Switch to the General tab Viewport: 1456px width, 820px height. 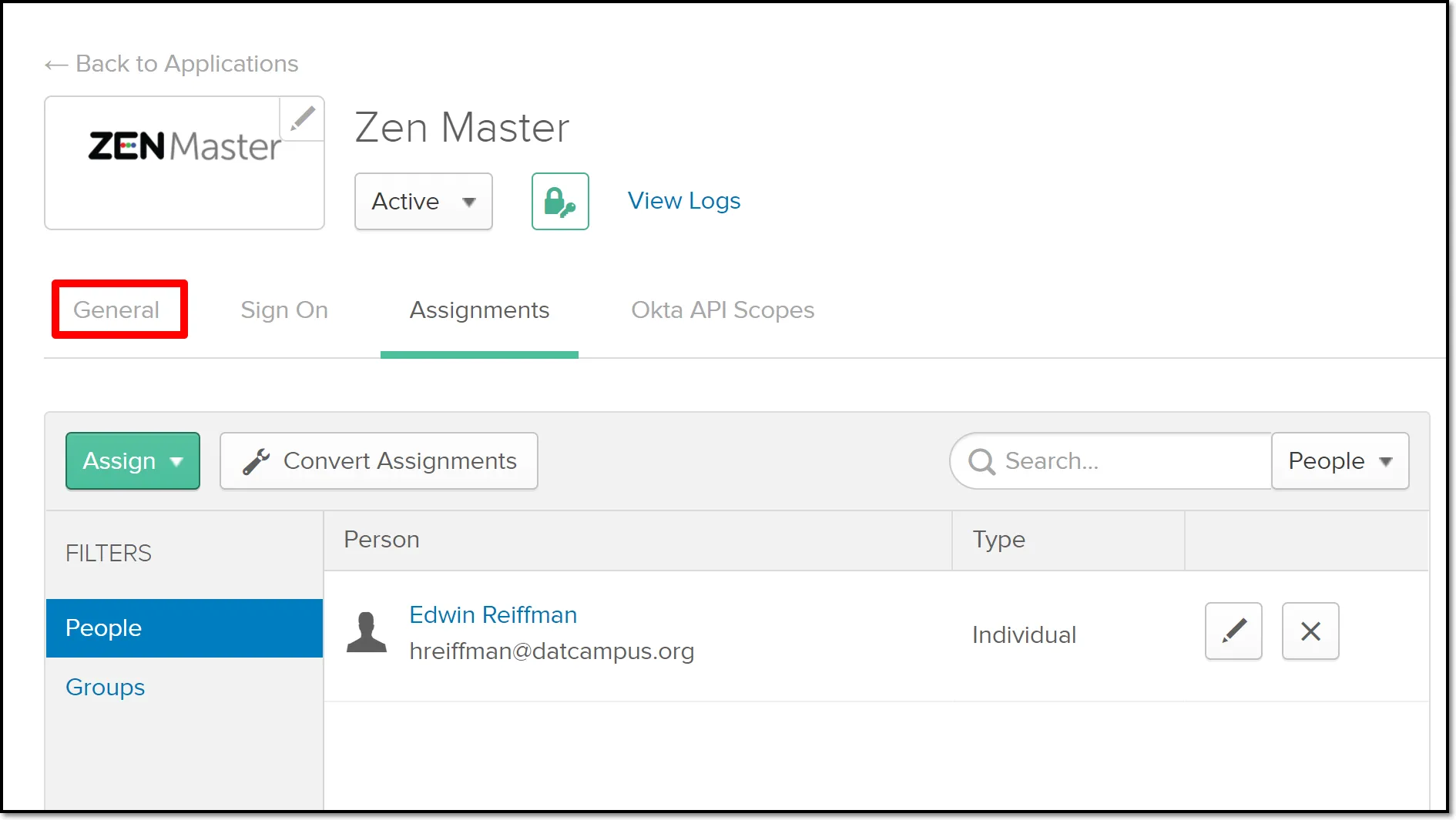point(116,310)
